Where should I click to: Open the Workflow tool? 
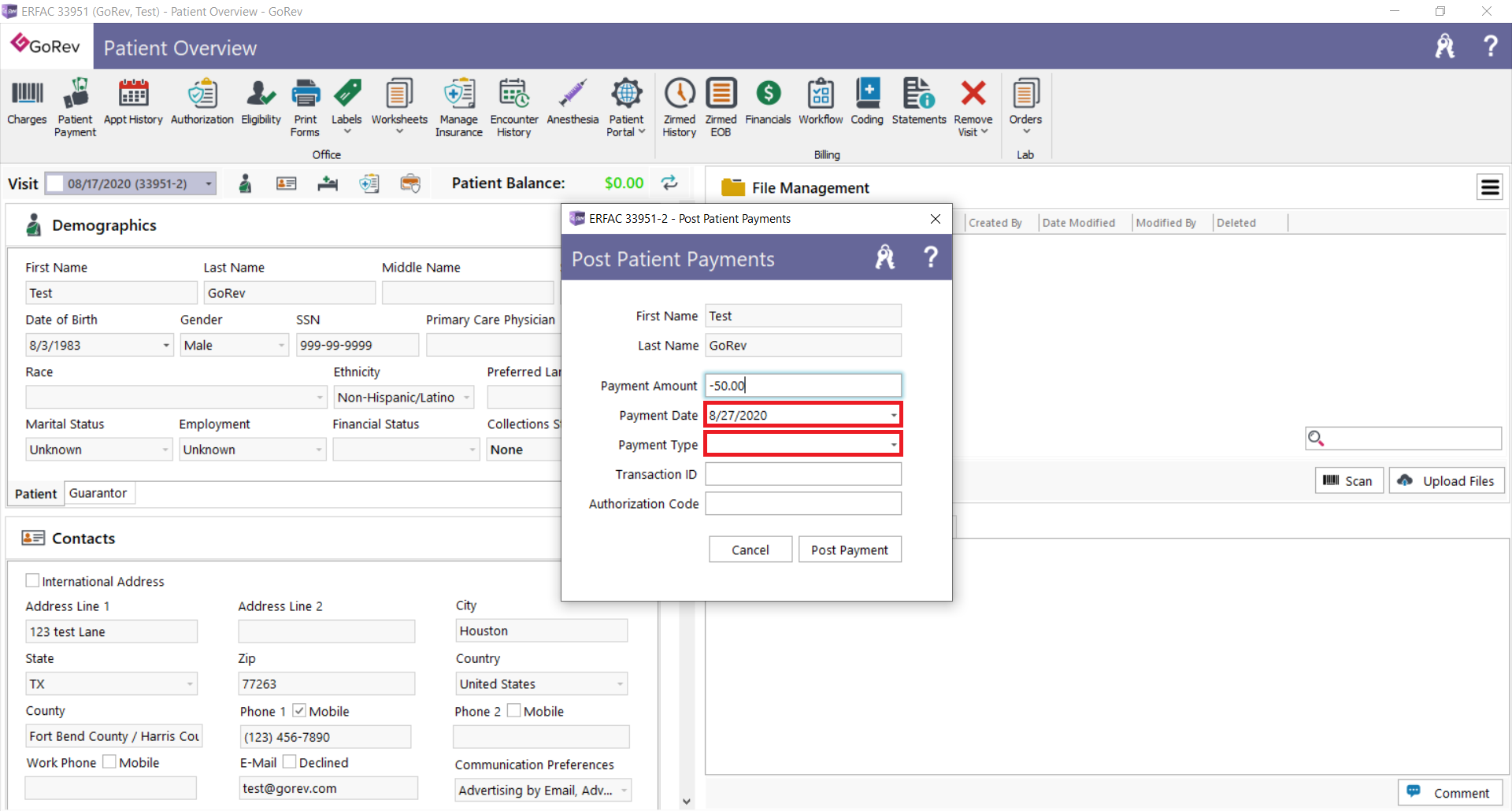[x=821, y=102]
